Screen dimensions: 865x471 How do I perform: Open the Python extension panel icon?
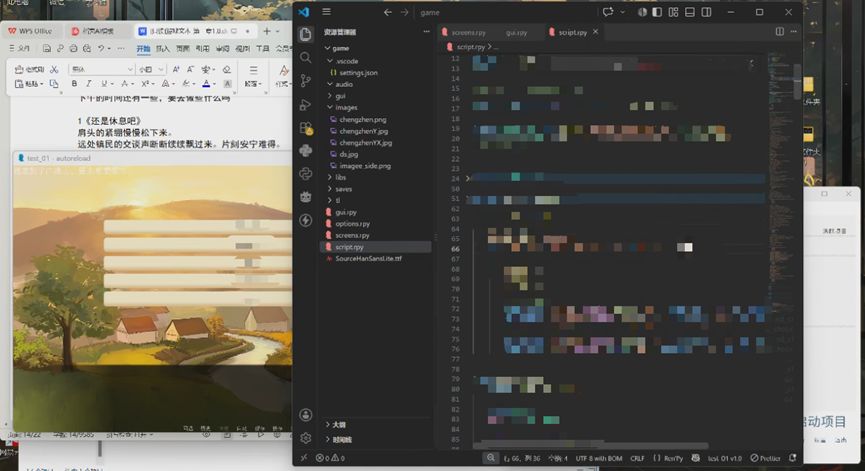pos(306,151)
